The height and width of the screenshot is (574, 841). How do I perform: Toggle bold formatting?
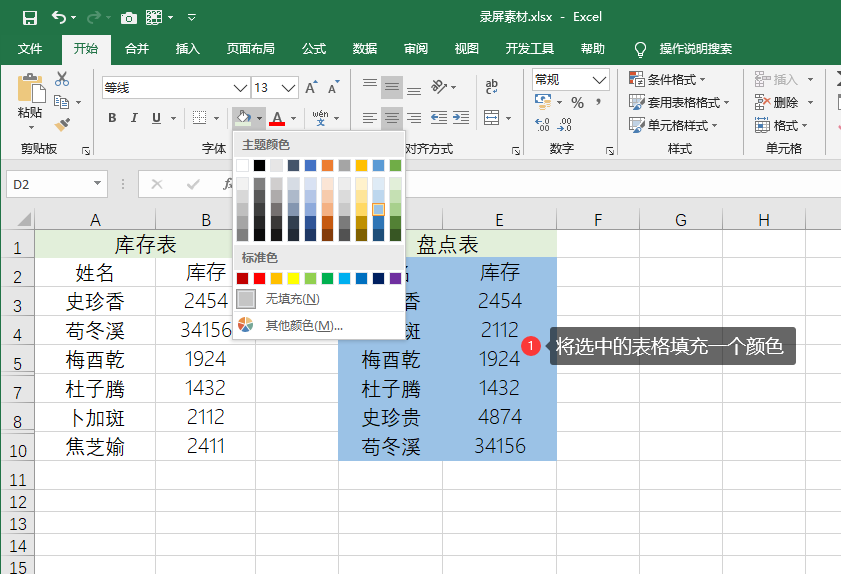tap(112, 117)
